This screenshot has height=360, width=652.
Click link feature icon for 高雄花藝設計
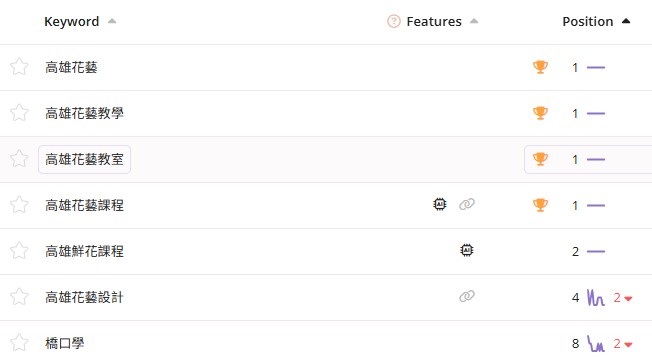tap(467, 296)
